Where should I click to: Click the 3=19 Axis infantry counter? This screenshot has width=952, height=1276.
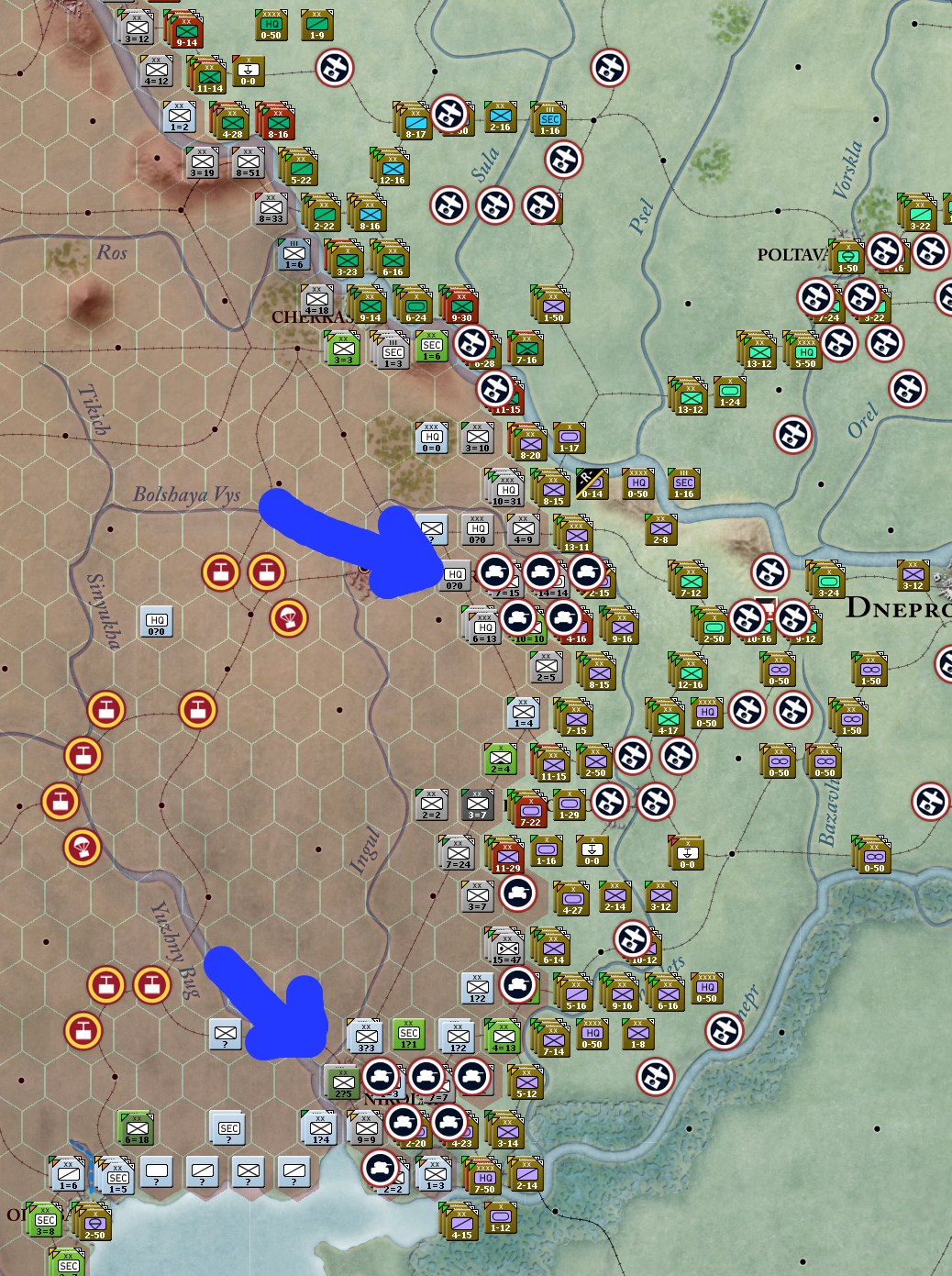coord(202,162)
